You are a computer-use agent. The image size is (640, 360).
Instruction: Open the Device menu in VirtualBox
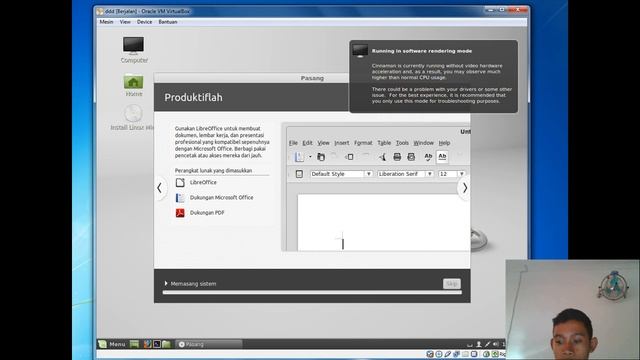(x=144, y=22)
